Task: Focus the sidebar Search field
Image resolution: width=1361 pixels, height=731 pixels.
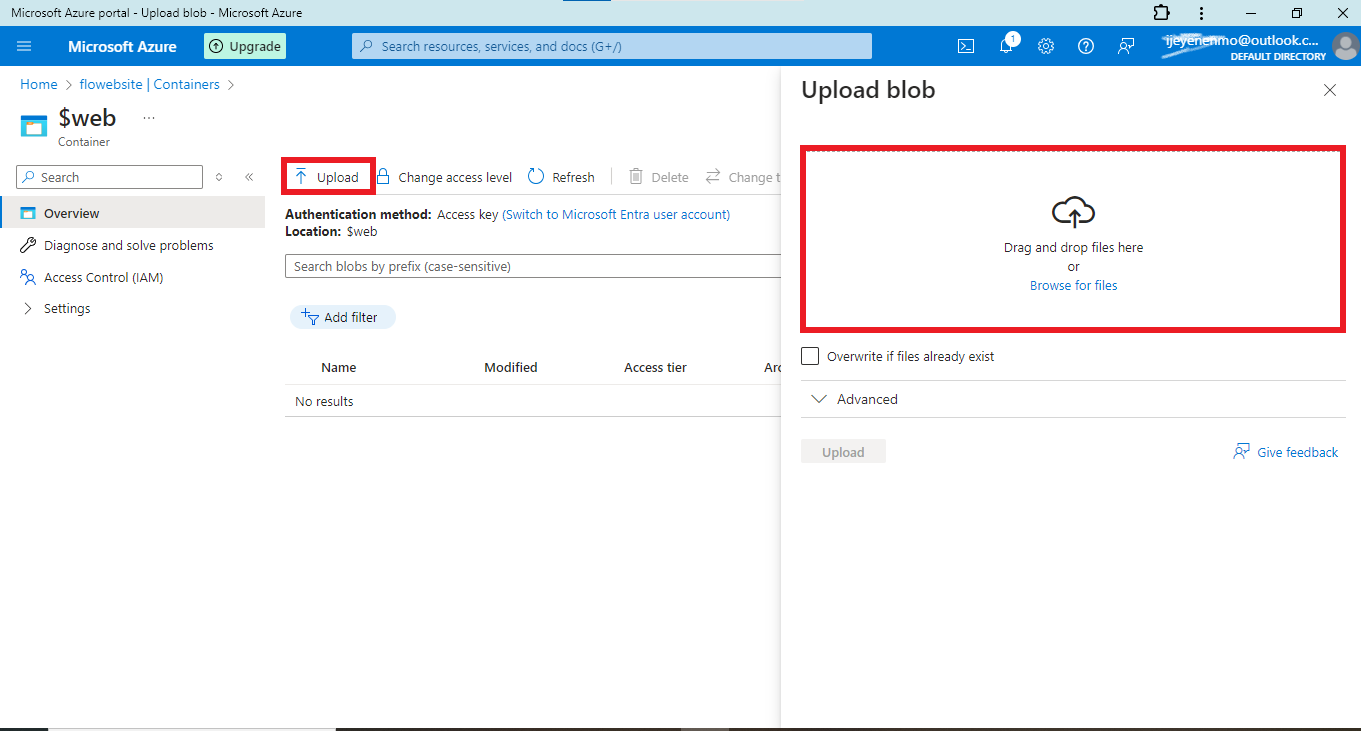Action: (110, 177)
